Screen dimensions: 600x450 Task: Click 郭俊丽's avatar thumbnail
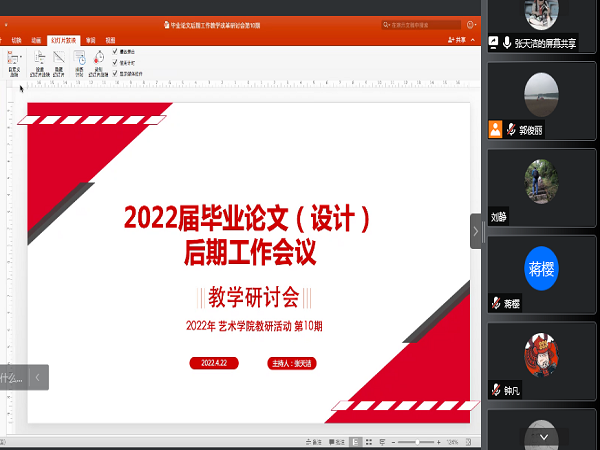pyautogui.click(x=541, y=95)
